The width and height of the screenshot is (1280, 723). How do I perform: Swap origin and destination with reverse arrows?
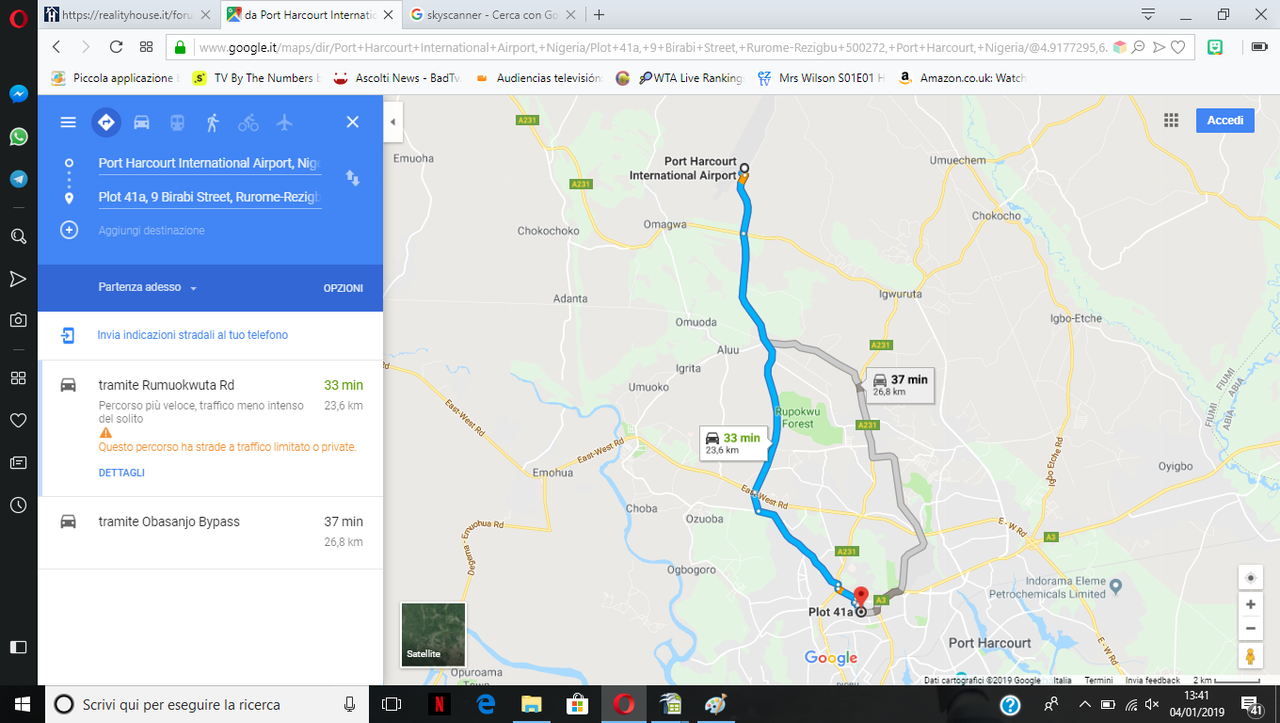tap(352, 178)
